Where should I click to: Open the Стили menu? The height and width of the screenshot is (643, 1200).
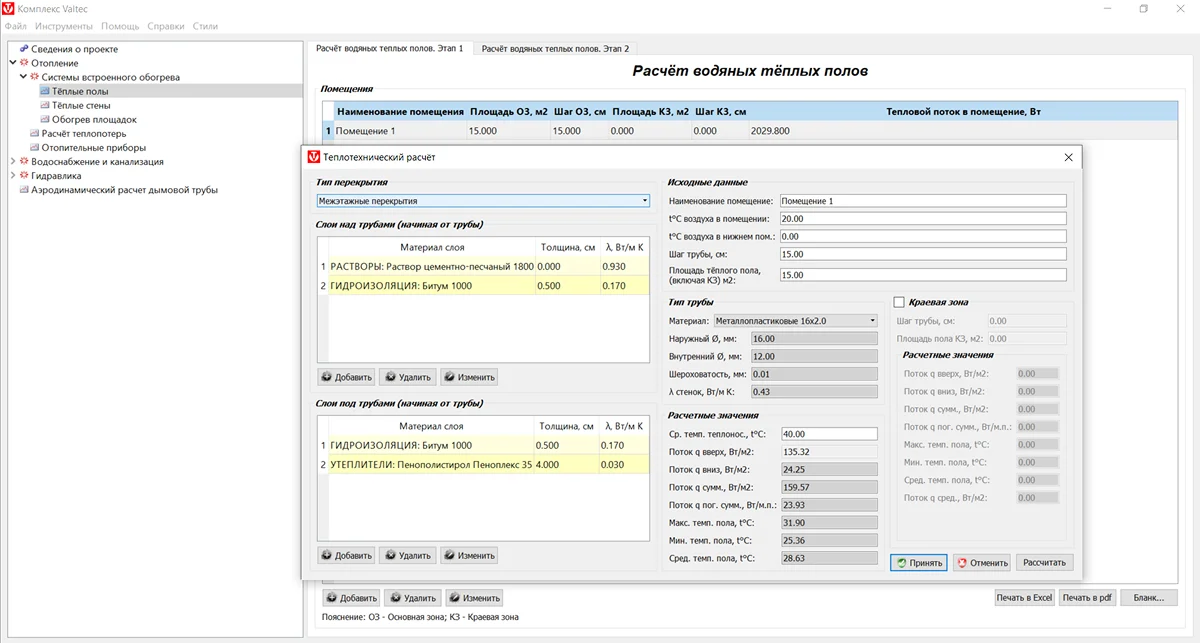pos(204,26)
